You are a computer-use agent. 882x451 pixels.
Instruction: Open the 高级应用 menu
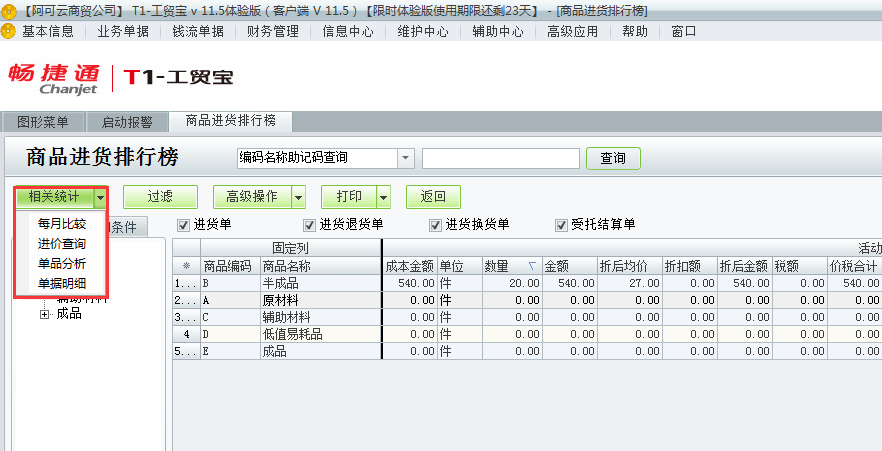pyautogui.click(x=573, y=31)
